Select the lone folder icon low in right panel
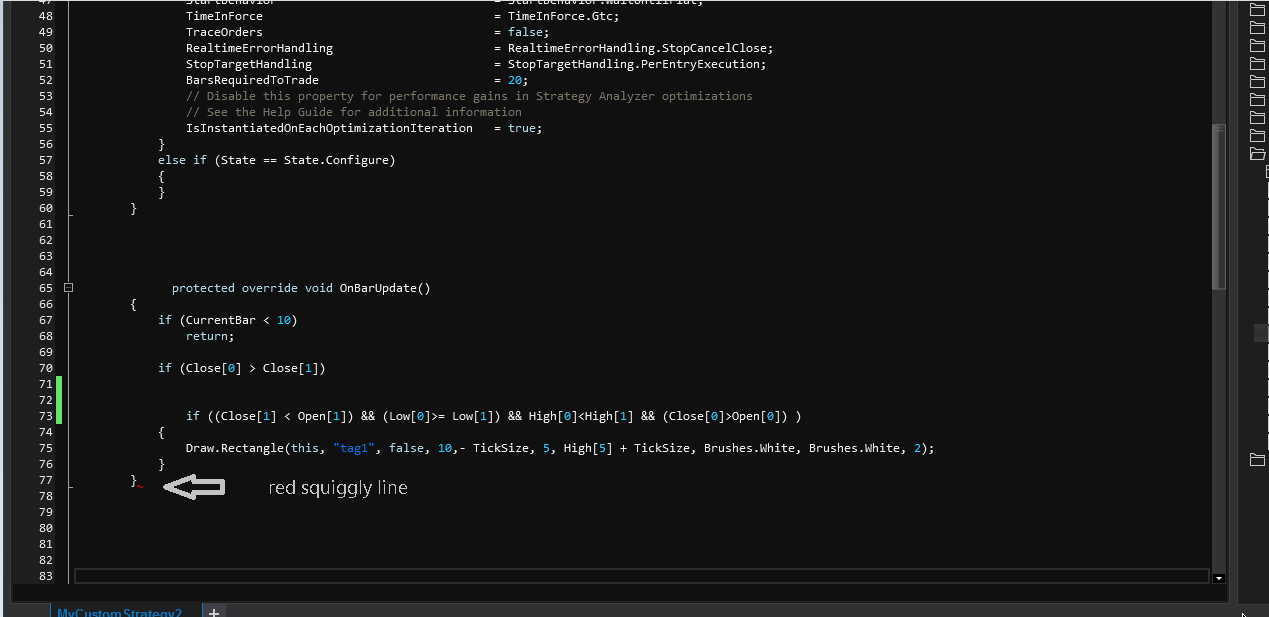The image size is (1269, 617). coord(1258,459)
